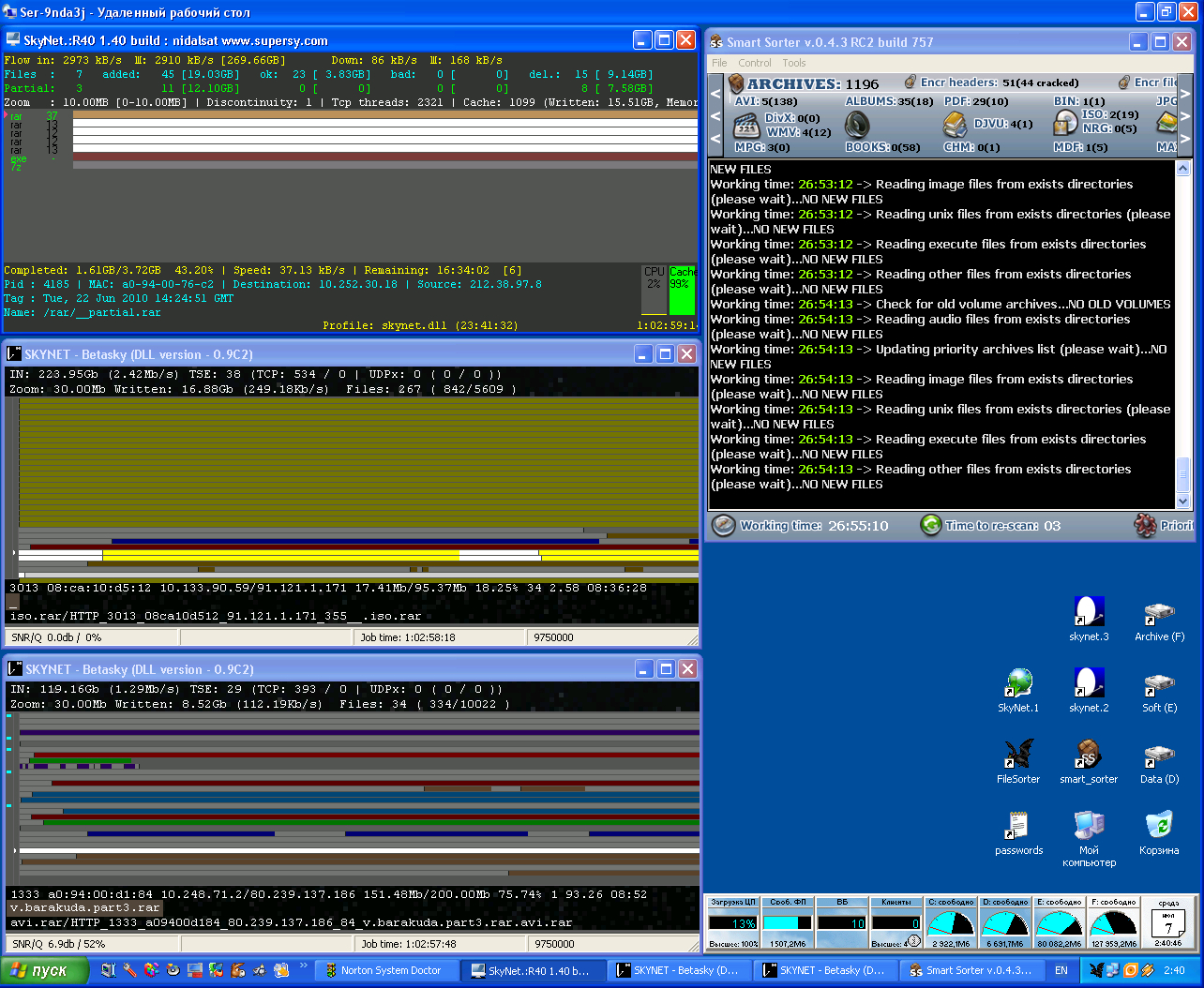Select the SkyNet.1 globe desktop icon
The height and width of the screenshot is (988, 1204).
coord(1018,683)
